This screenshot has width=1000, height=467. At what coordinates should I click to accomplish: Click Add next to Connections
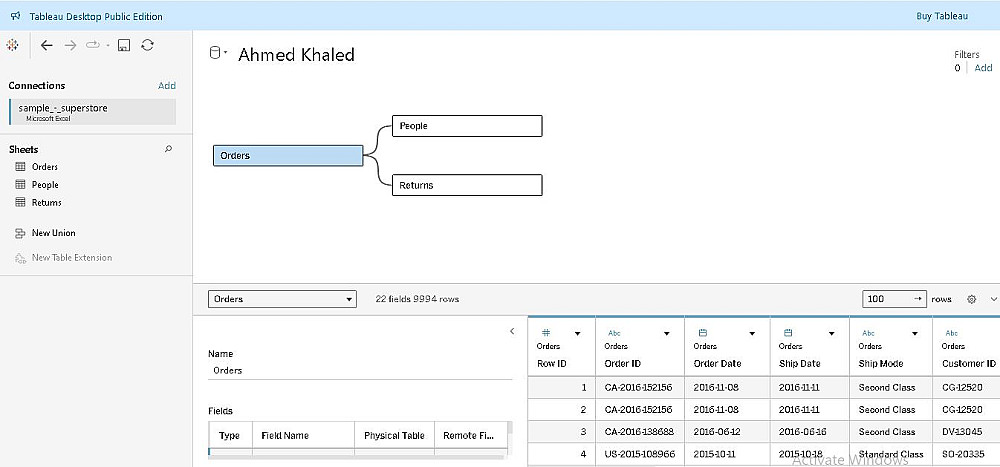coord(167,85)
